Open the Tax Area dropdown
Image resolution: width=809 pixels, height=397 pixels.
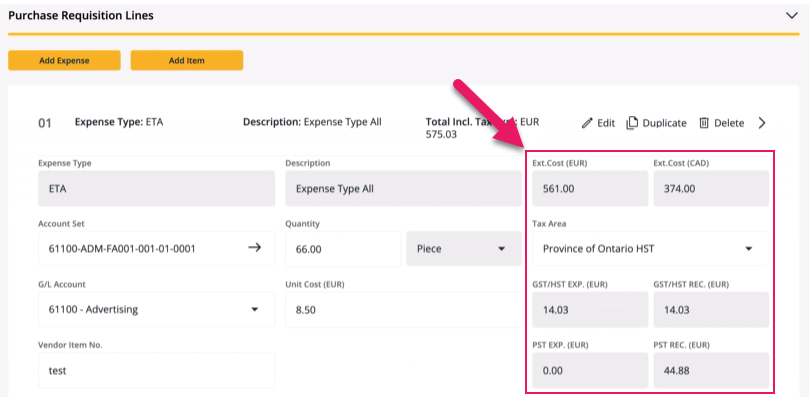651,249
